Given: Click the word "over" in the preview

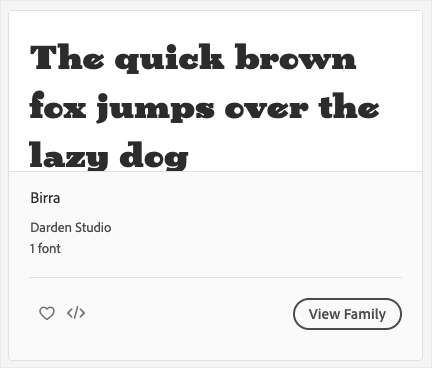Looking at the screenshot, I should pos(266,108).
